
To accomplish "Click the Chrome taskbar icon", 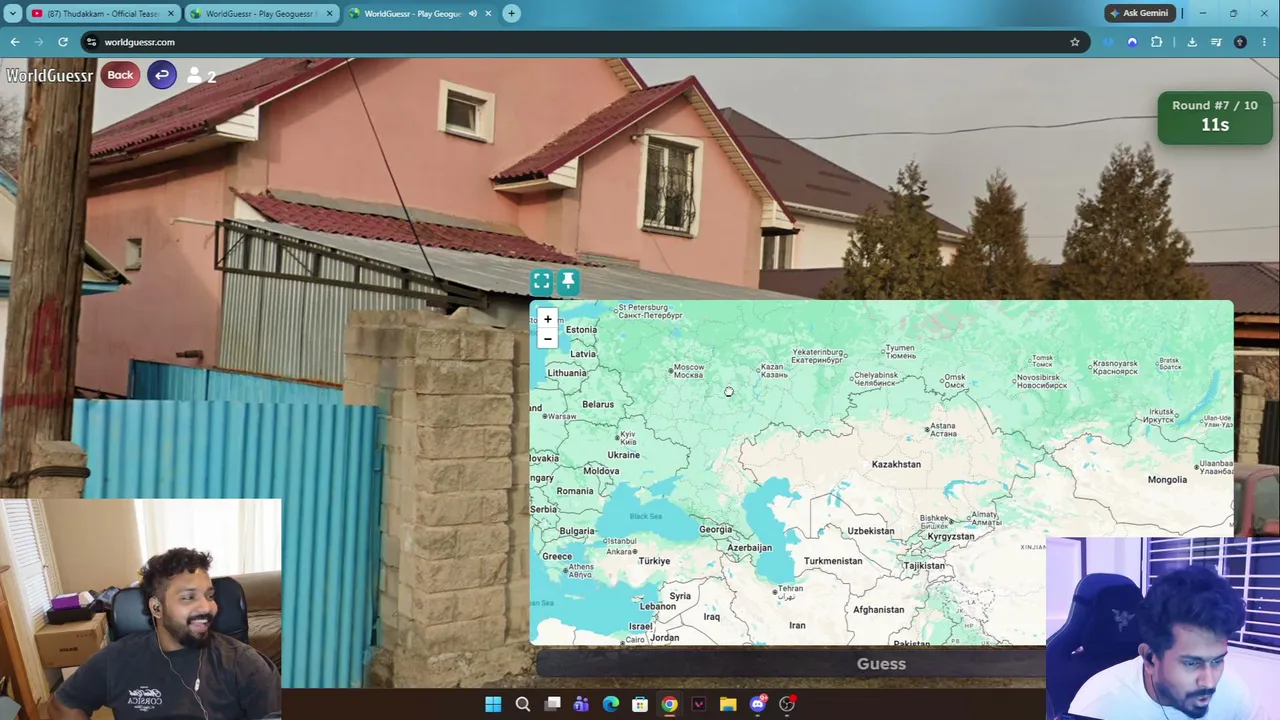I will 669,704.
